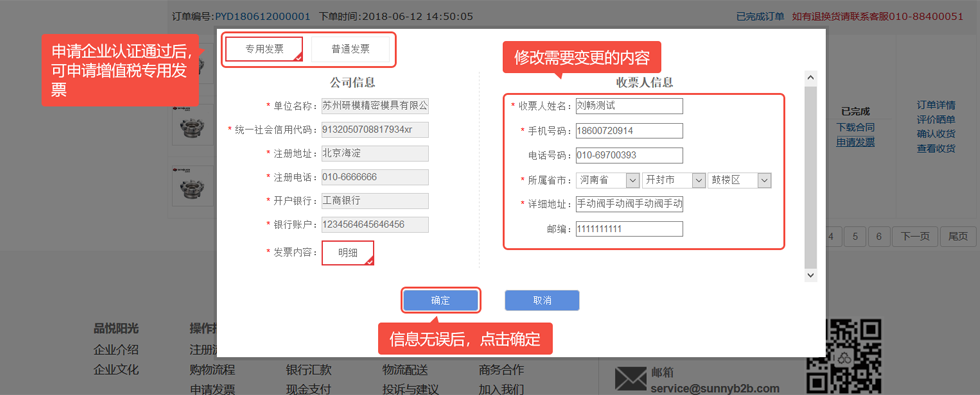Open 订单详情 order details link
The width and height of the screenshot is (980, 395).
click(936, 105)
